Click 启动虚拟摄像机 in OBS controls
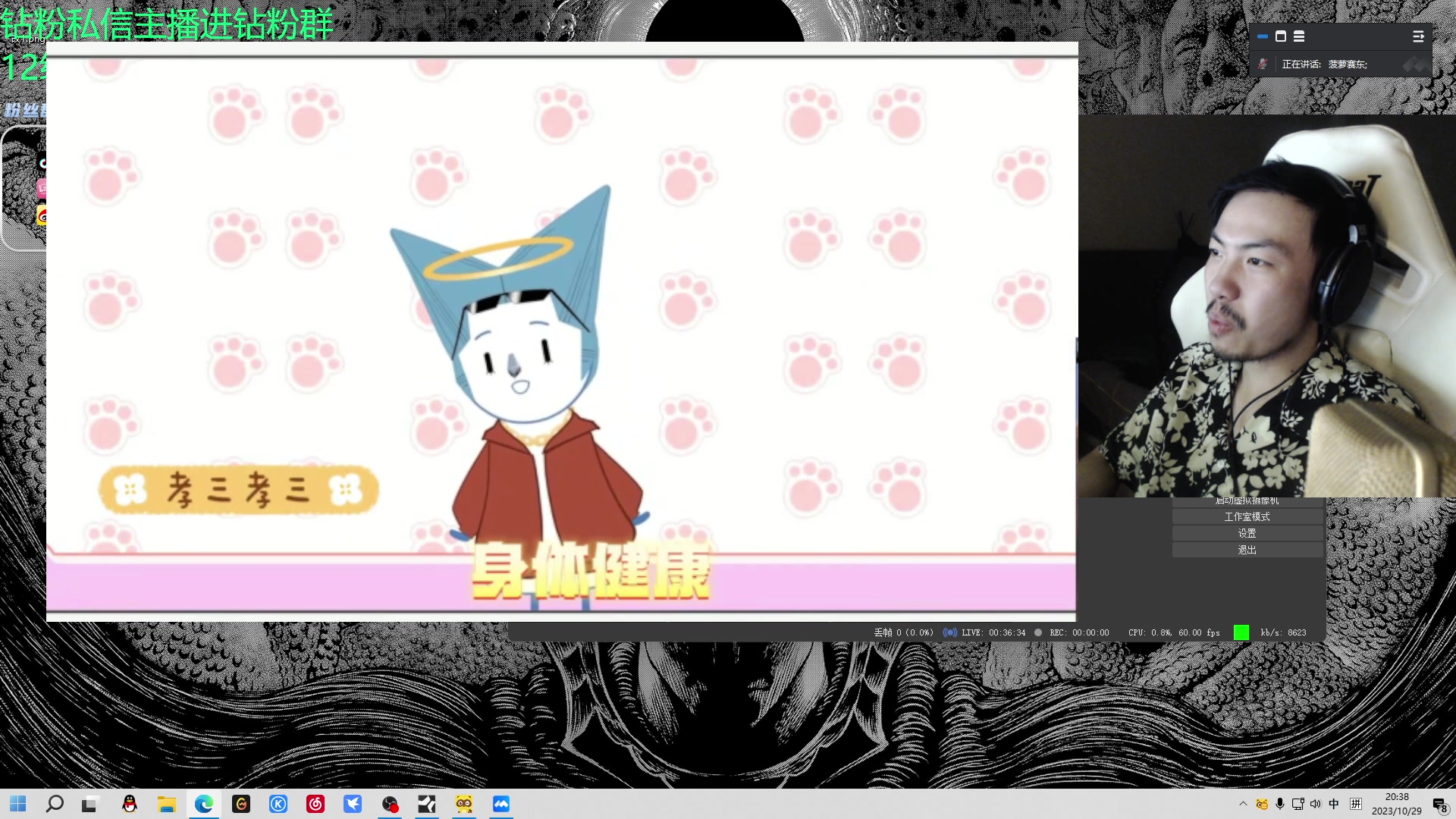The height and width of the screenshot is (819, 1456). 1247,501
